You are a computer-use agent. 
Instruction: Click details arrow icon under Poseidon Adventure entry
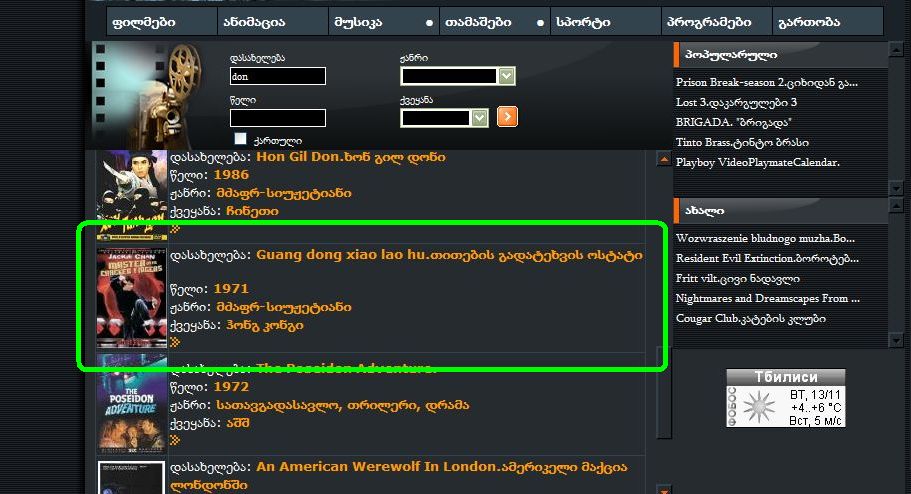pyautogui.click(x=175, y=441)
